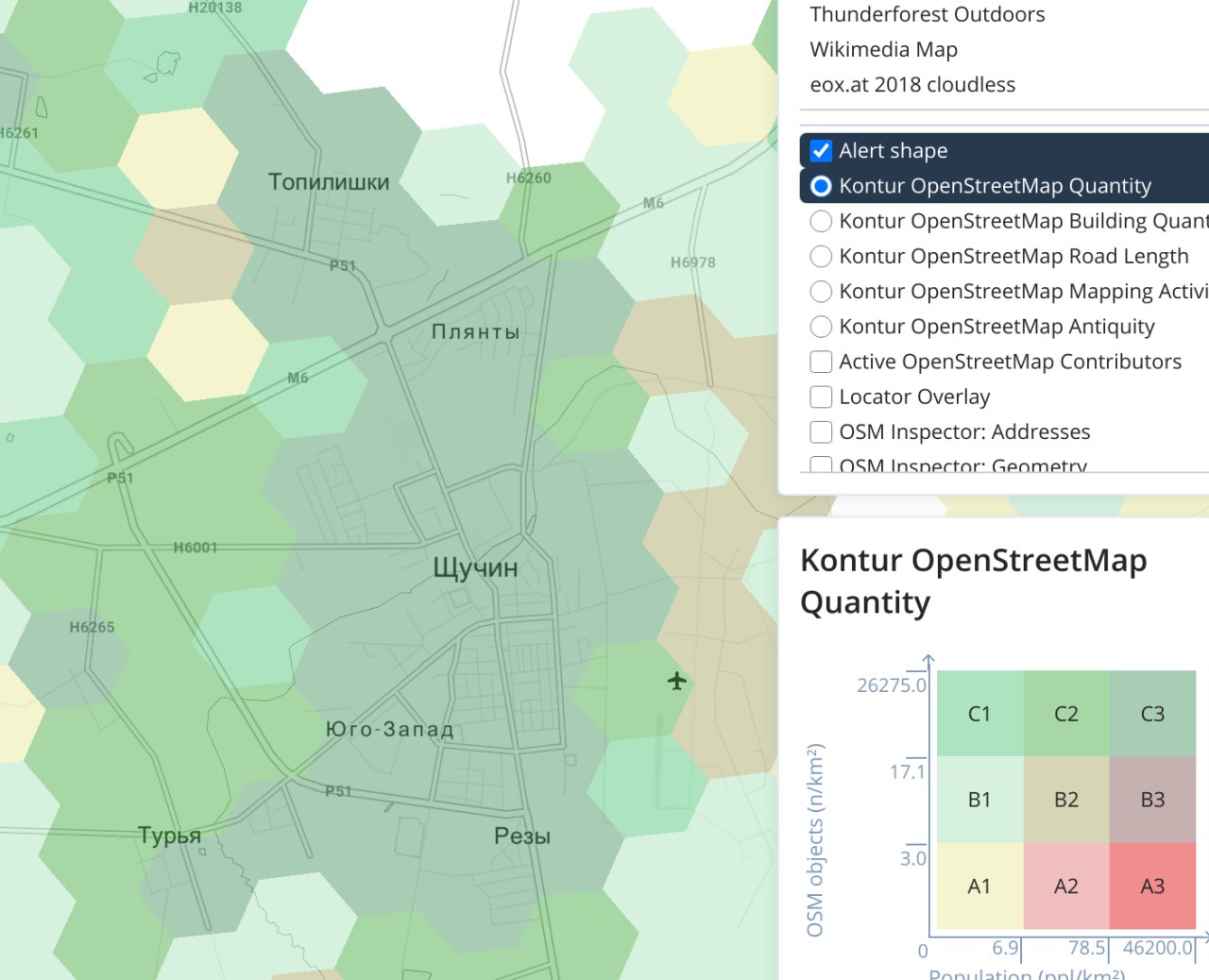Enable OSM Inspector: Geometry overlay
Screen dimensions: 1209x980
[x=822, y=465]
